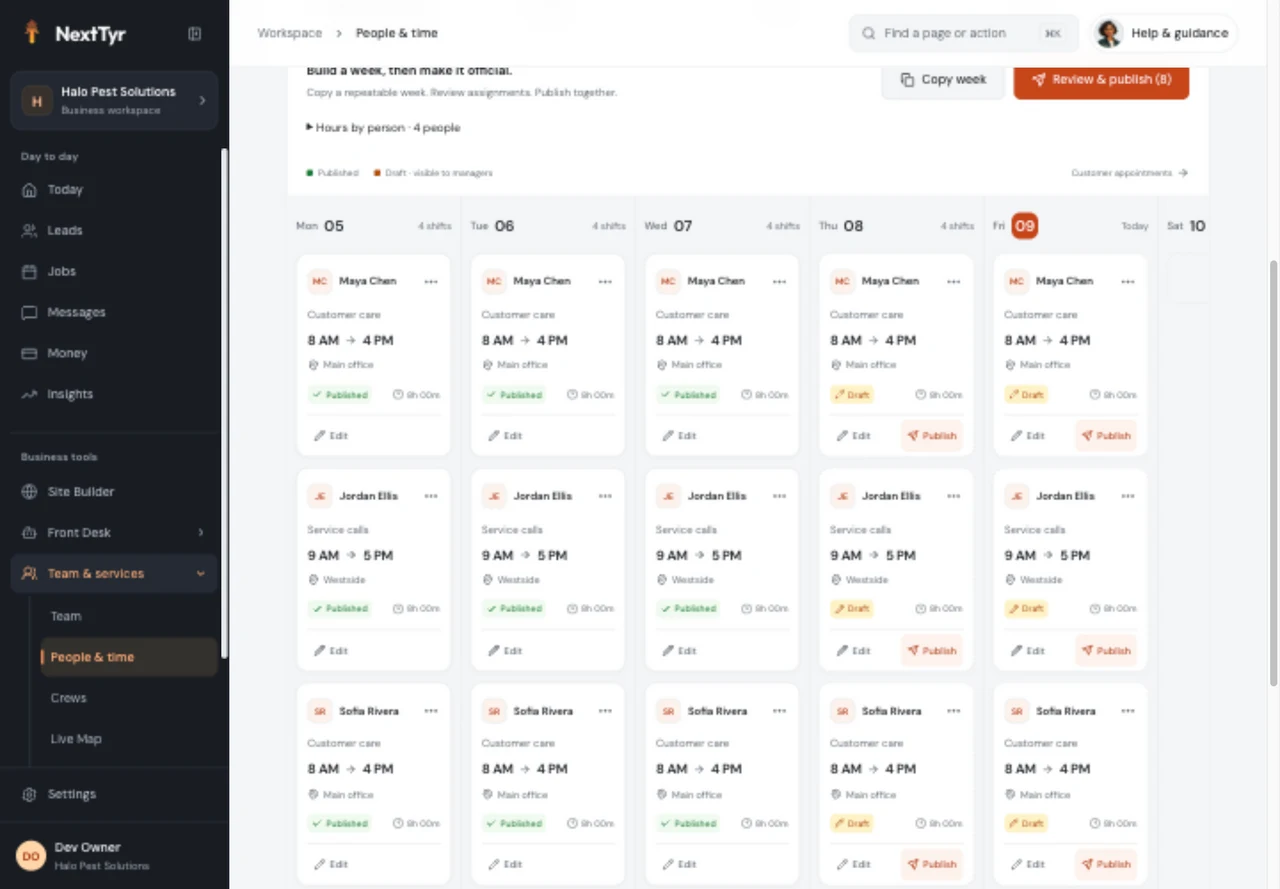This screenshot has width=1280, height=889.
Task: Open Sofia Rivera's Tuesday 06 shift options menu
Action: pyautogui.click(x=605, y=711)
